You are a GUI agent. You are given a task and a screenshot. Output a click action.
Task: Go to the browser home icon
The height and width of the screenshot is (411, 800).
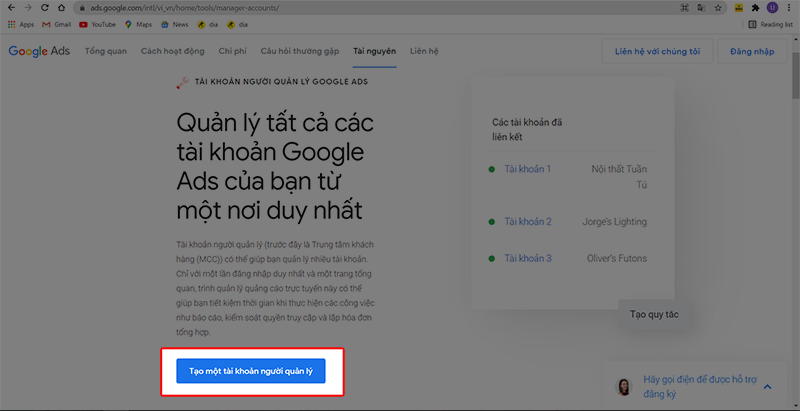pyautogui.click(x=62, y=7)
